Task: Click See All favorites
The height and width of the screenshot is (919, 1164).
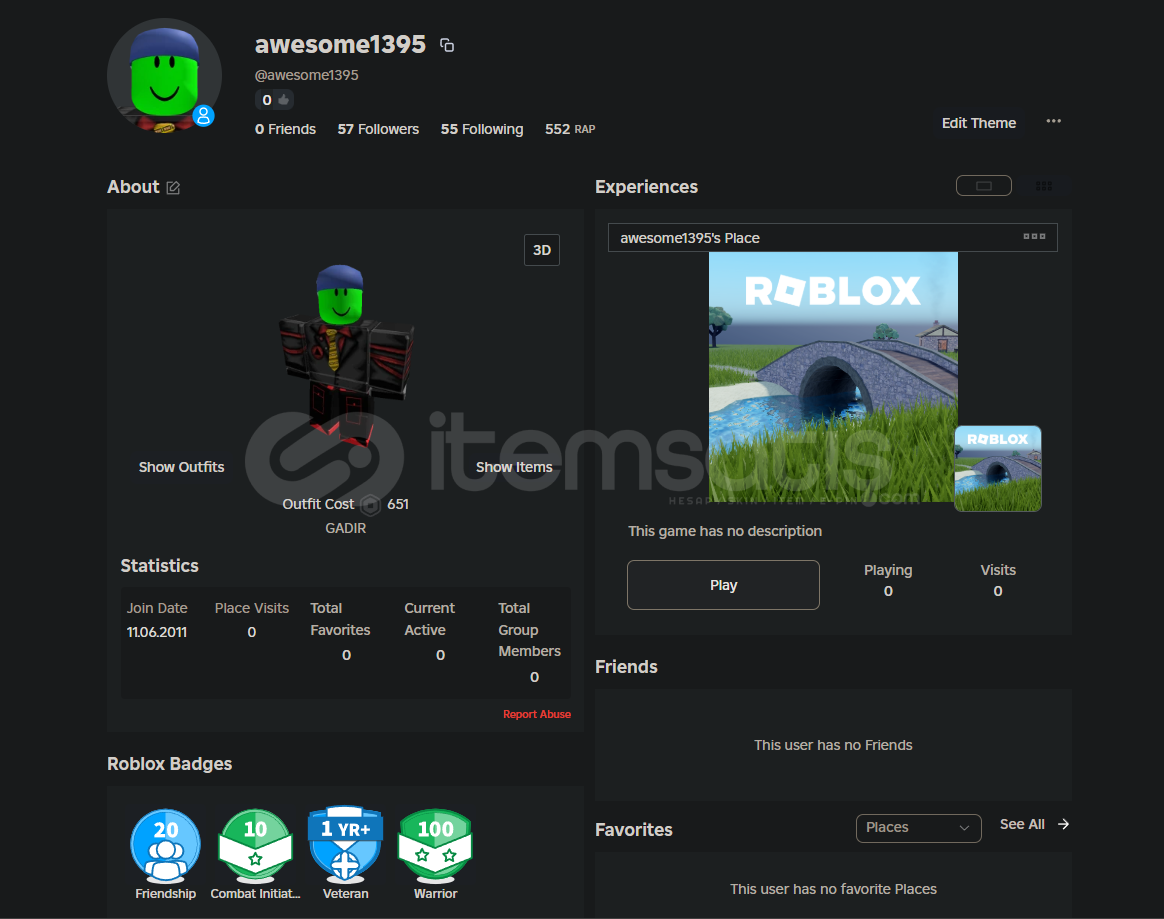Action: tap(1021, 824)
